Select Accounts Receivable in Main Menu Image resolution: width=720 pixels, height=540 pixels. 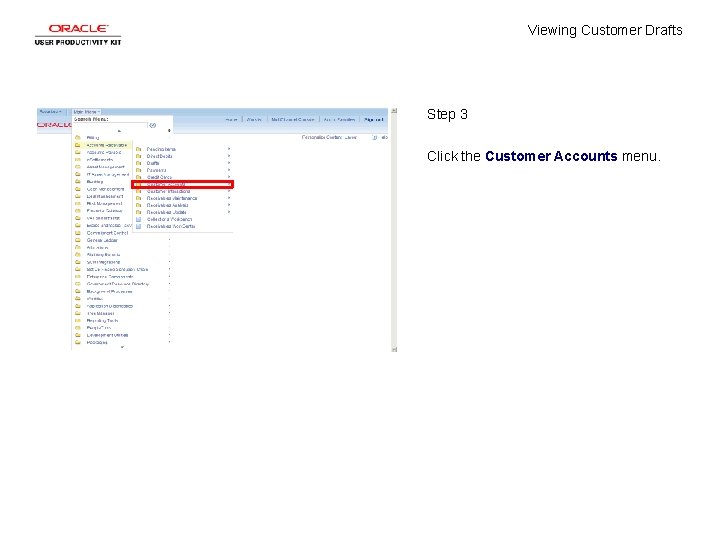pyautogui.click(x=107, y=145)
